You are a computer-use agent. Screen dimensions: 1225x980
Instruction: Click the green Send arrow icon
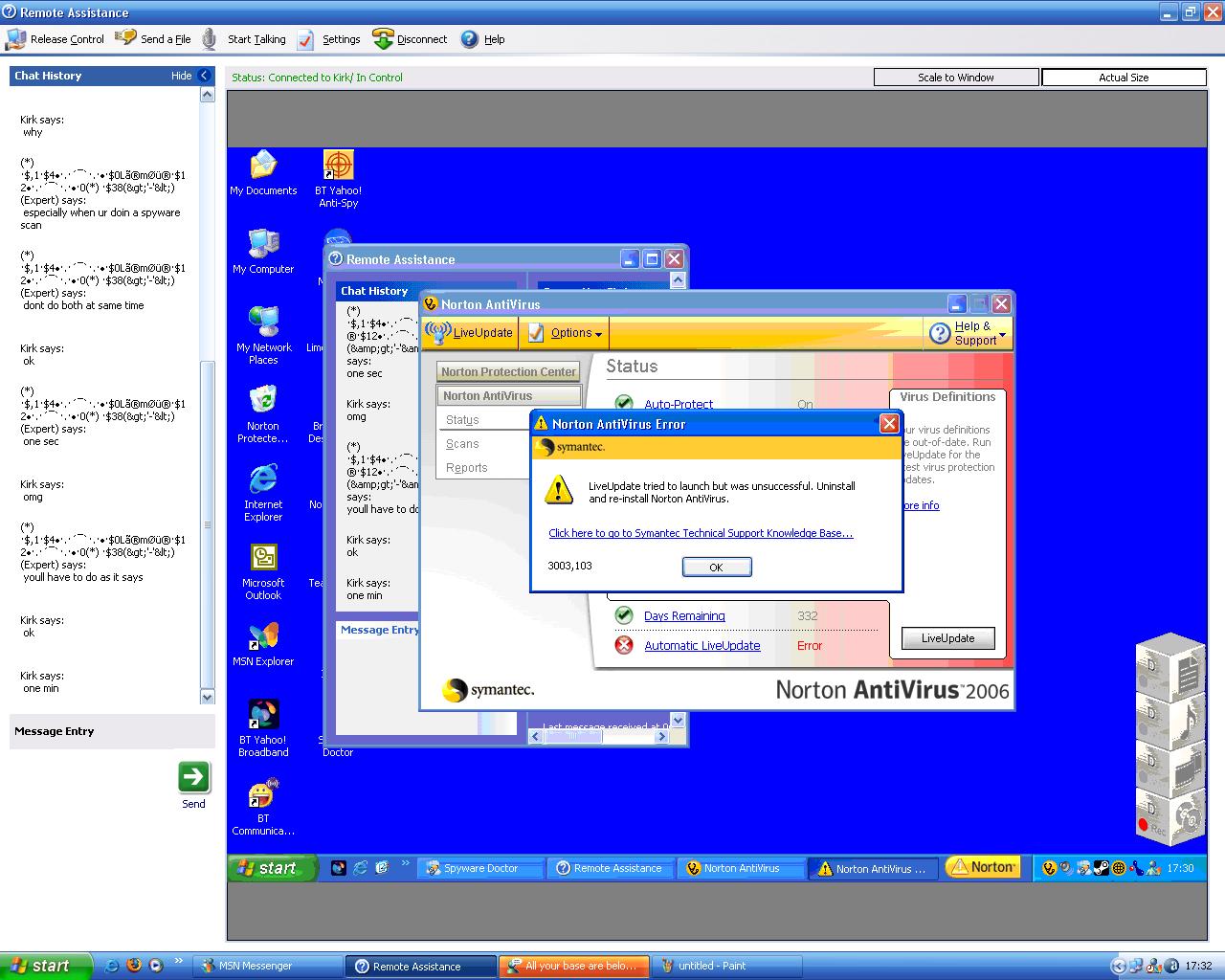(194, 777)
